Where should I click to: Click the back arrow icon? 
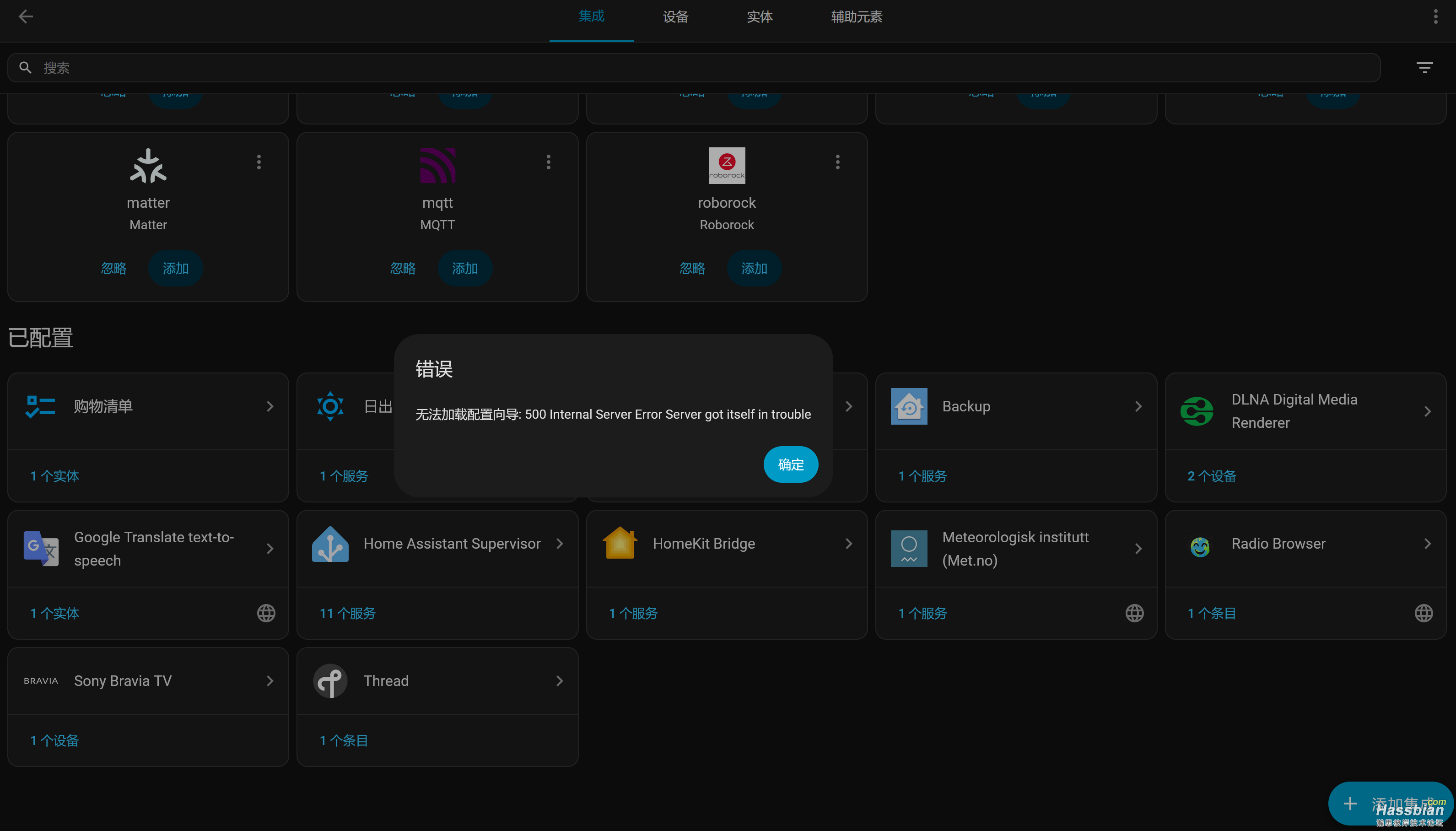click(26, 16)
